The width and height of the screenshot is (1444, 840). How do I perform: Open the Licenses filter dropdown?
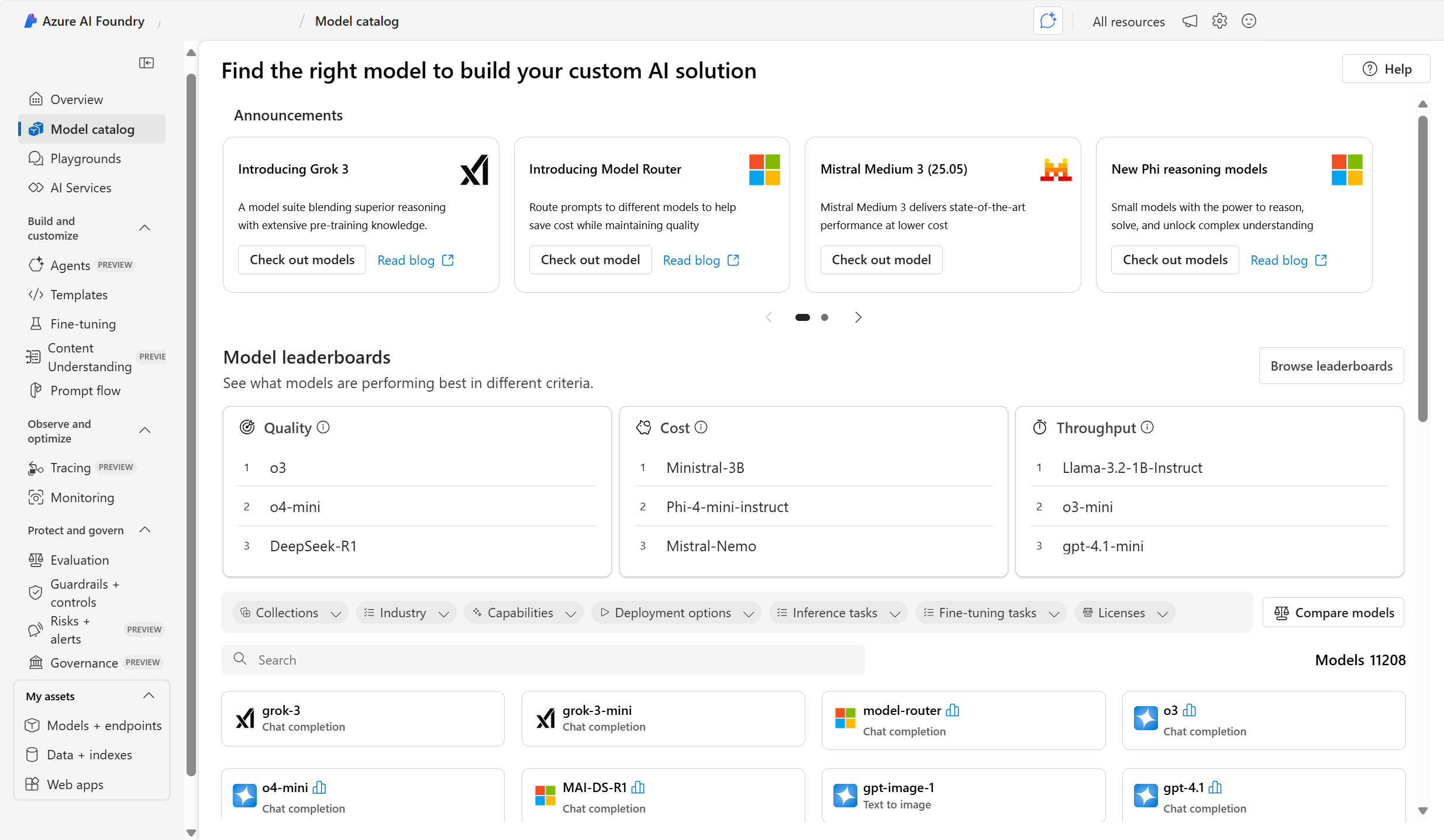(x=1125, y=613)
